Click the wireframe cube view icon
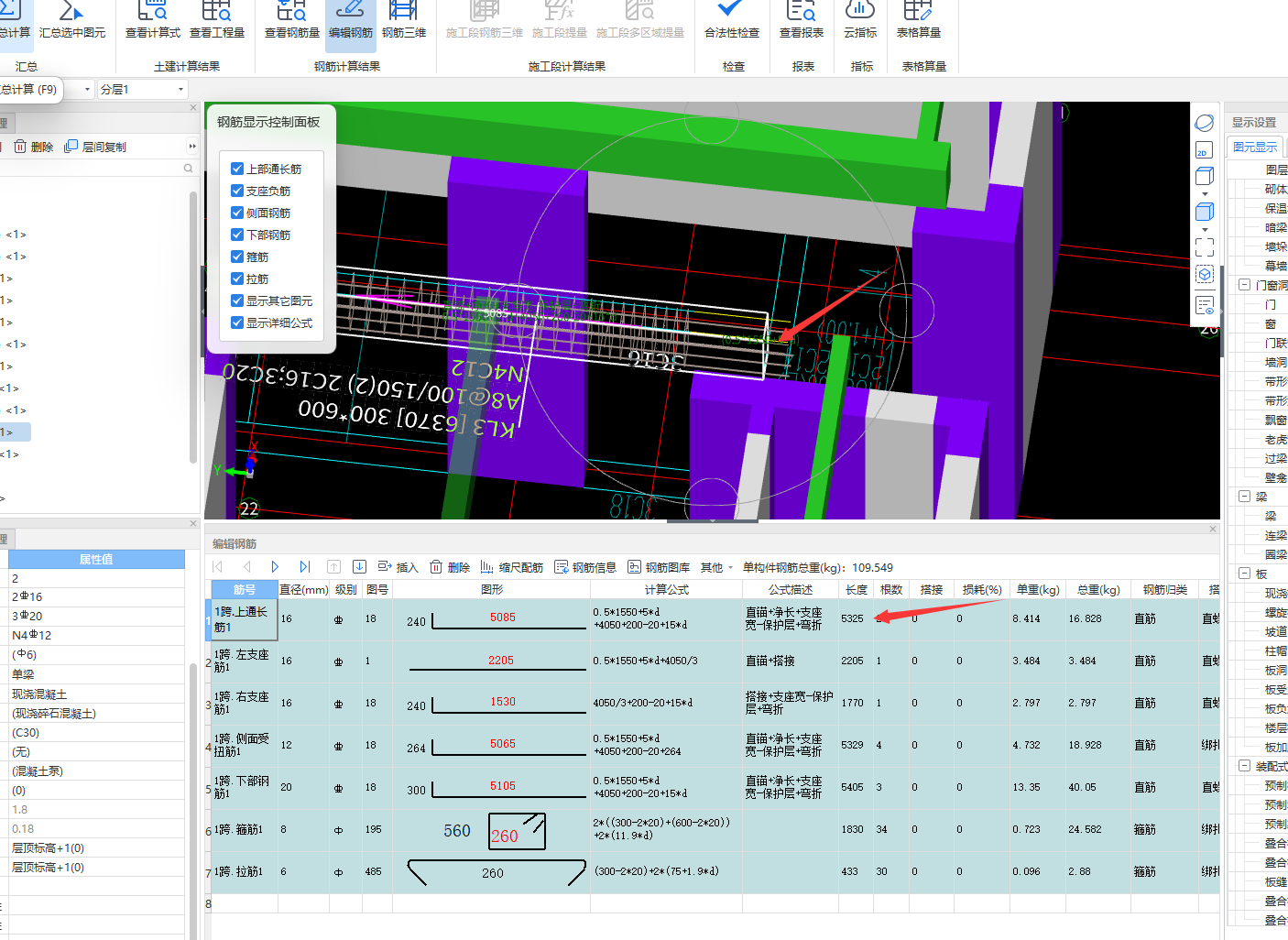This screenshot has width=1288, height=940. (1205, 176)
